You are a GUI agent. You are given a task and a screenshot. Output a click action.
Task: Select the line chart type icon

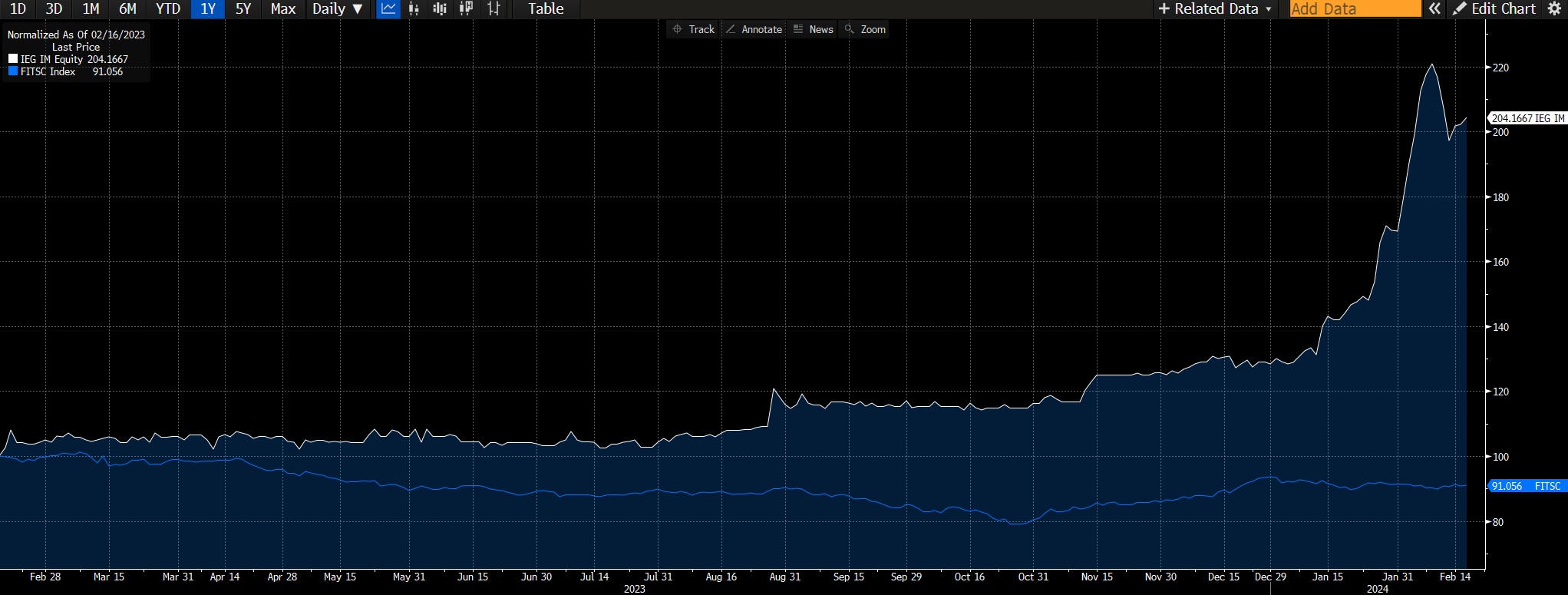[388, 9]
